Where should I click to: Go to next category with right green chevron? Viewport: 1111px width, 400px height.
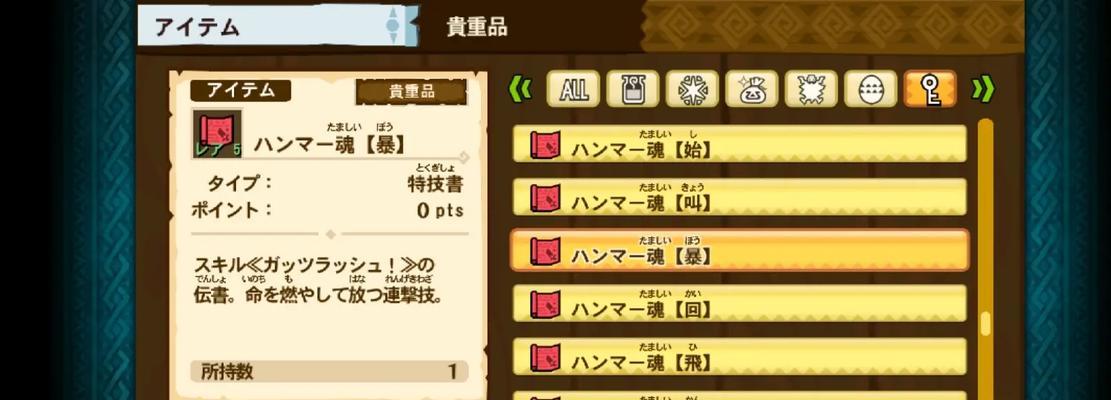[x=983, y=89]
